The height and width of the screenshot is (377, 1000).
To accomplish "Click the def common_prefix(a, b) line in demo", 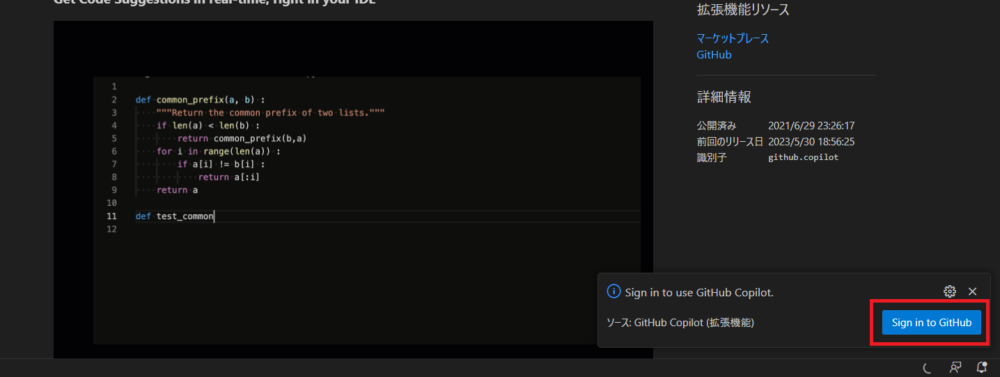I will coord(200,100).
